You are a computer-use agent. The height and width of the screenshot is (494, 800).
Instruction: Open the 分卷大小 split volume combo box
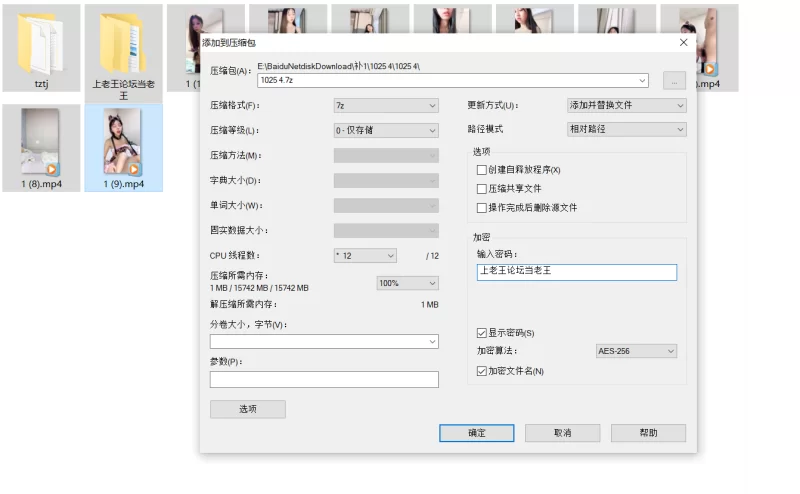324,341
